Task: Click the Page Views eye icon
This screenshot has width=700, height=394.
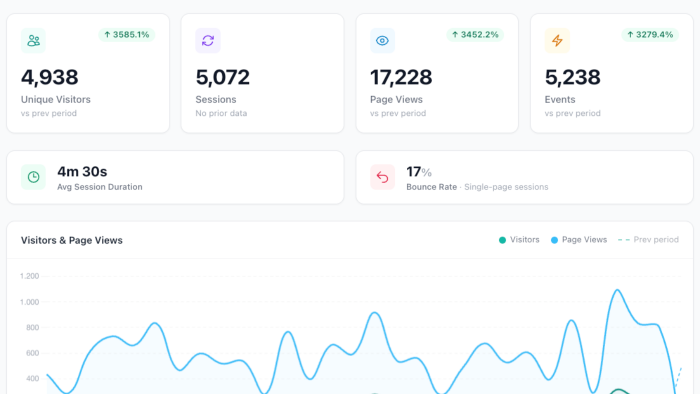Action: [x=383, y=41]
